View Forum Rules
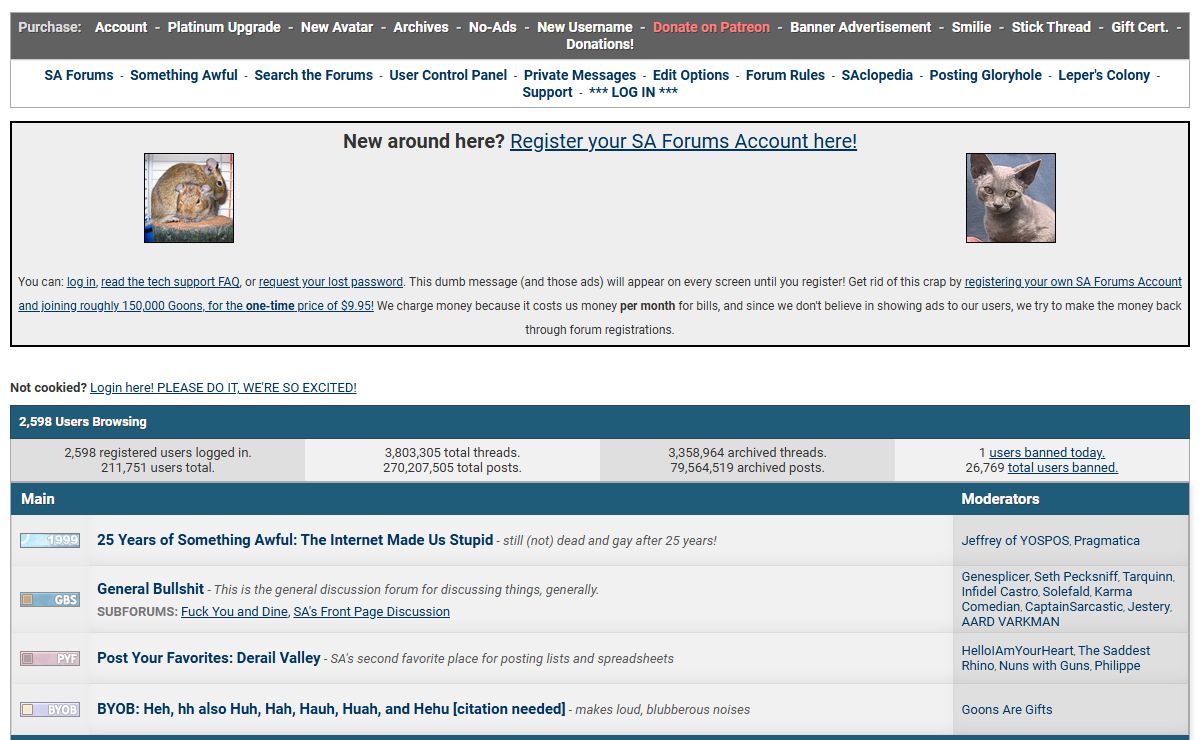 (x=785, y=75)
